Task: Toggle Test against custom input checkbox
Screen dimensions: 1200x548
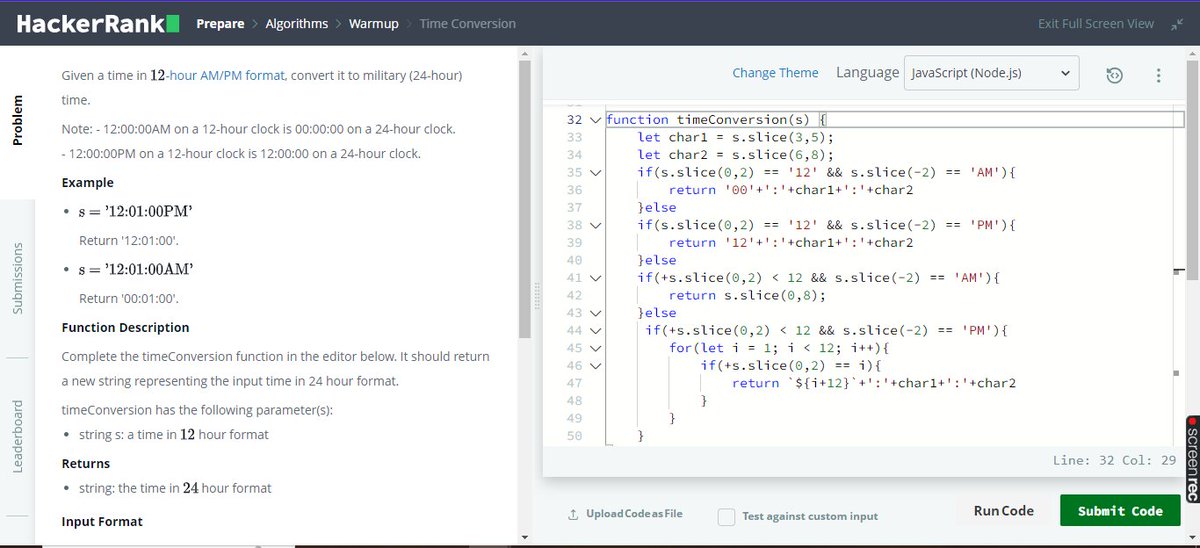Action: (727, 516)
